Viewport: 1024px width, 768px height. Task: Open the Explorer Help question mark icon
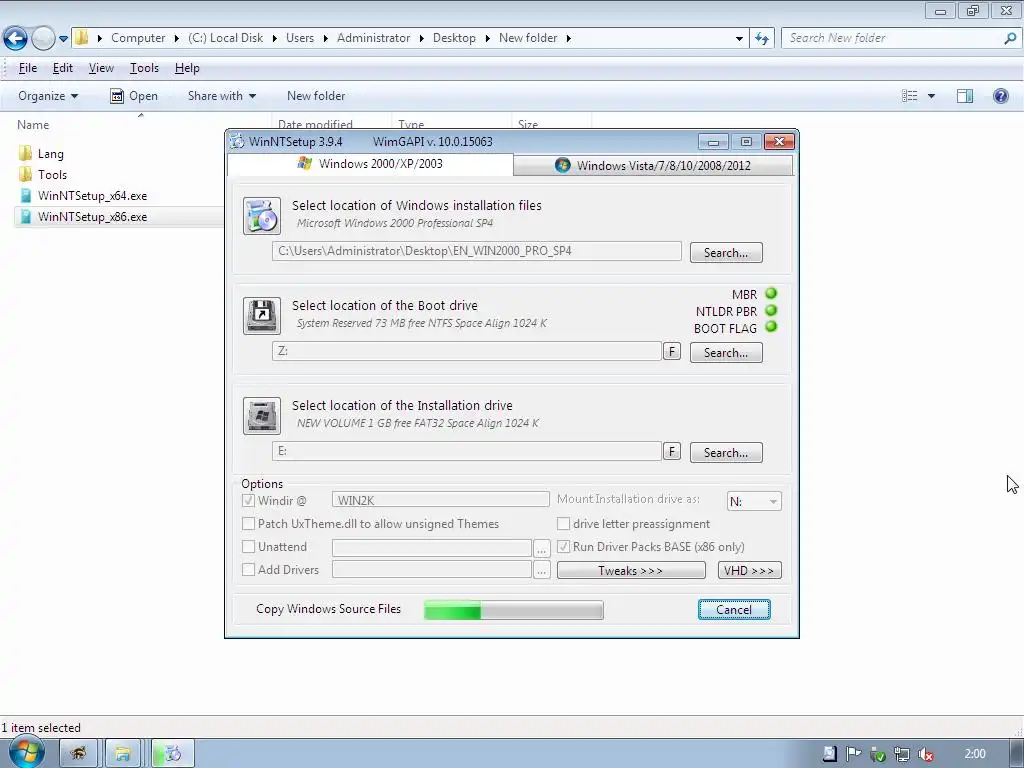1000,96
